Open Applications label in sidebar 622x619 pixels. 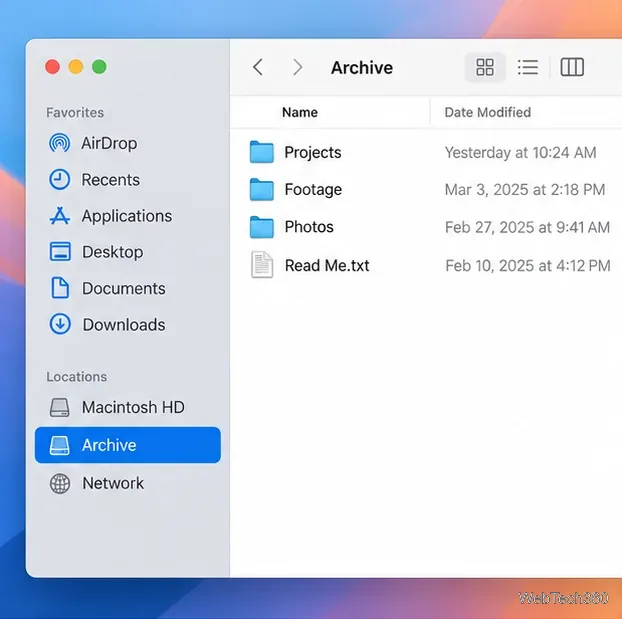[x=127, y=216]
